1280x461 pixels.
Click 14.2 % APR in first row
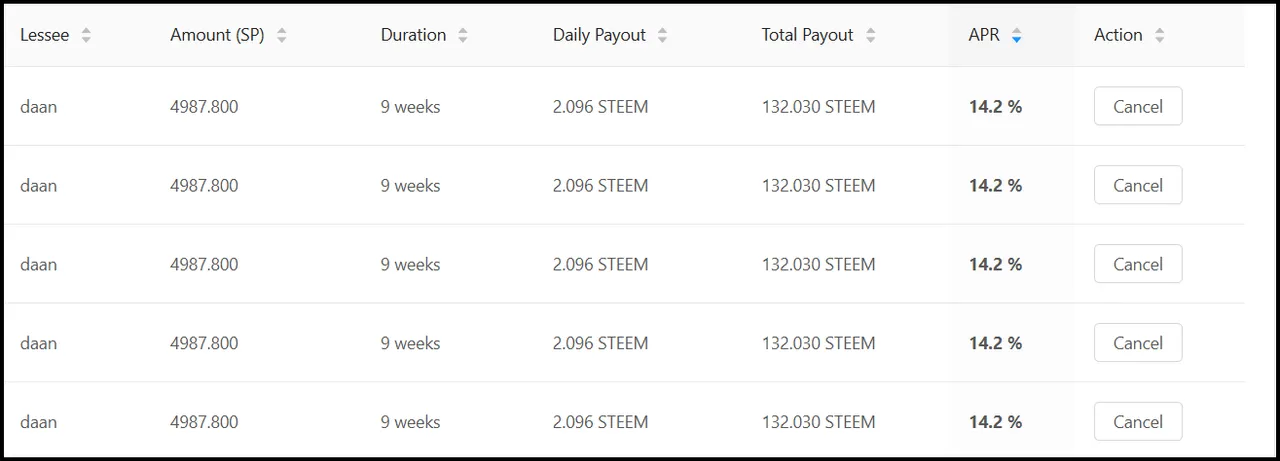click(x=995, y=106)
